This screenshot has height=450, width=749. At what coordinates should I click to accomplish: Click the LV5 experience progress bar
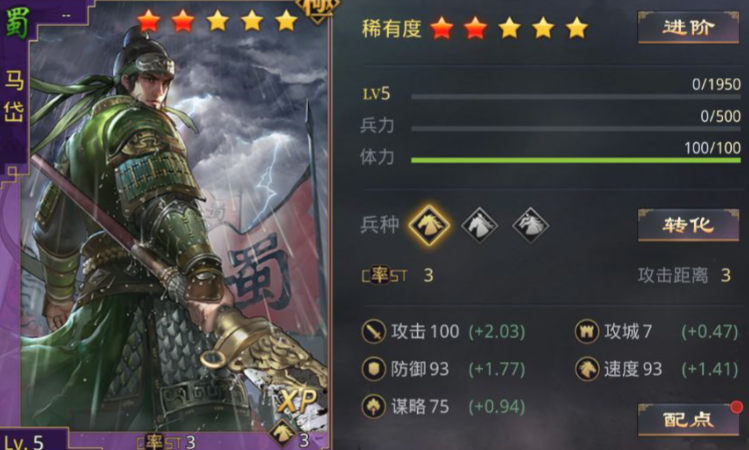coord(576,96)
